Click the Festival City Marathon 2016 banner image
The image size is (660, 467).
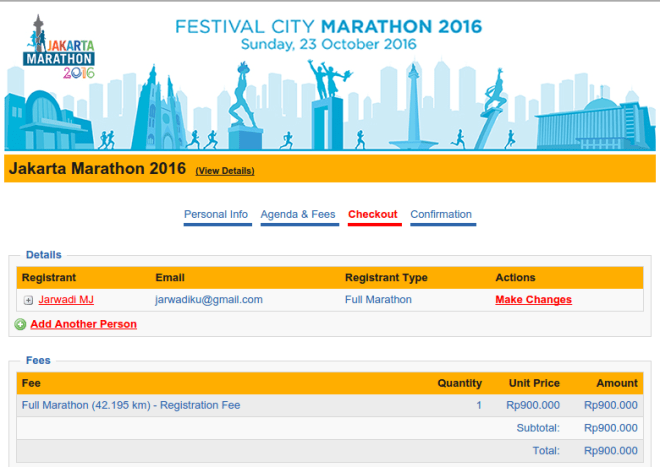tap(330, 77)
